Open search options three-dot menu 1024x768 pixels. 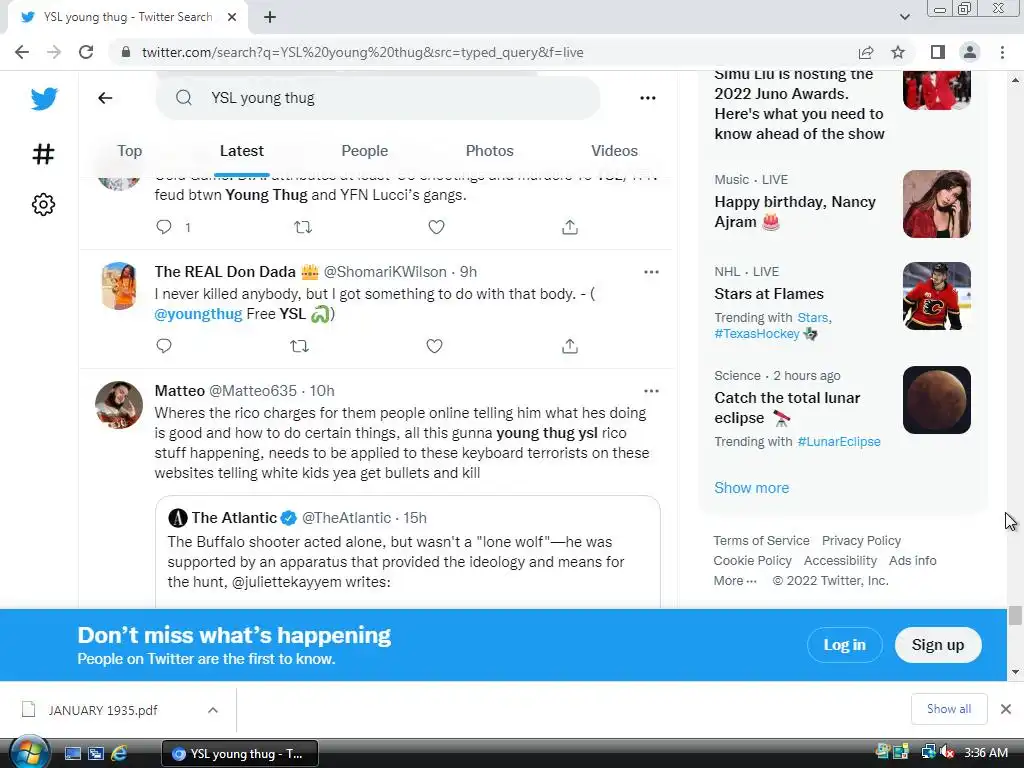[x=648, y=98]
